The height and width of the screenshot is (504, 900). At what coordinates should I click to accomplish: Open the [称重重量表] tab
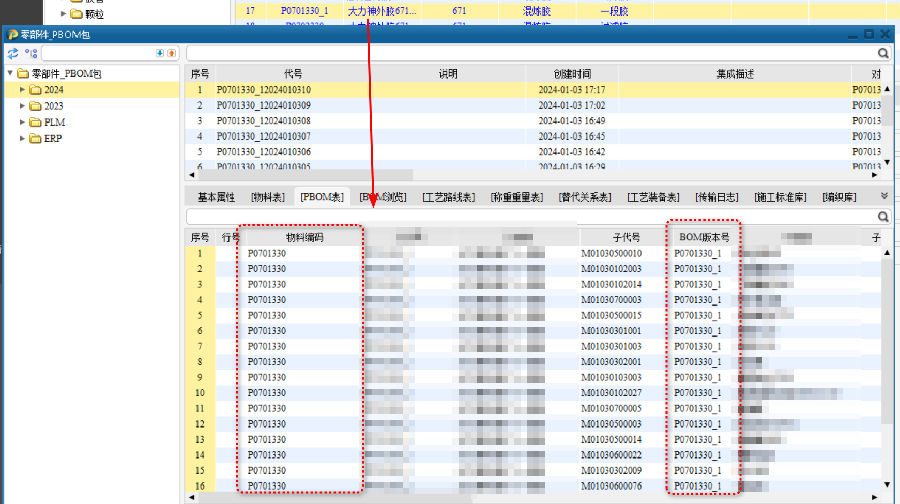[517, 197]
